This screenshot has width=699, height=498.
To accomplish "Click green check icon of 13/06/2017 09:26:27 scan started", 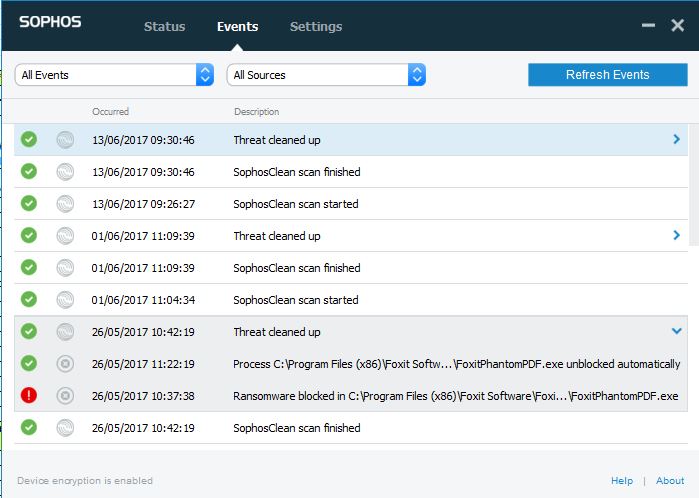I will tap(29, 203).
